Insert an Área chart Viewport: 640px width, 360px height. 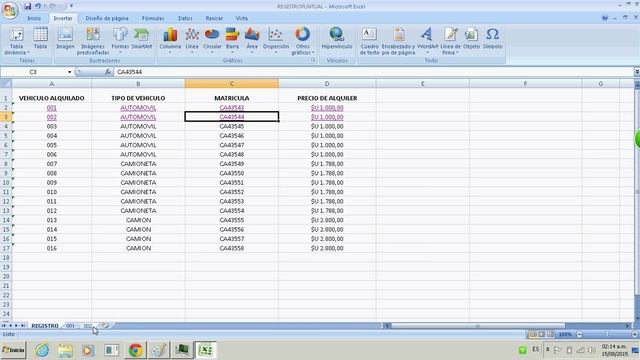click(x=252, y=41)
